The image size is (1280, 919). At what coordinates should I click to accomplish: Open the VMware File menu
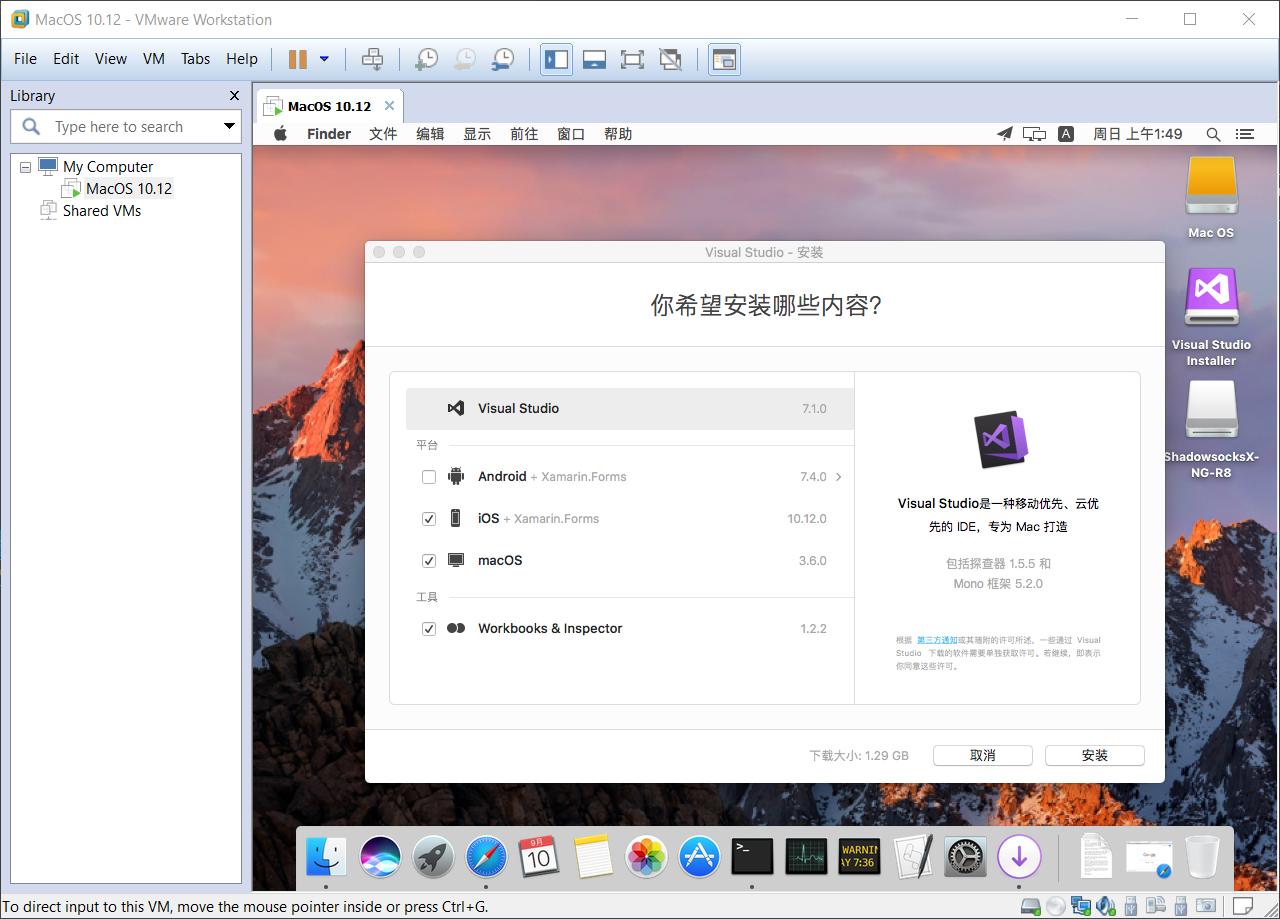point(25,59)
